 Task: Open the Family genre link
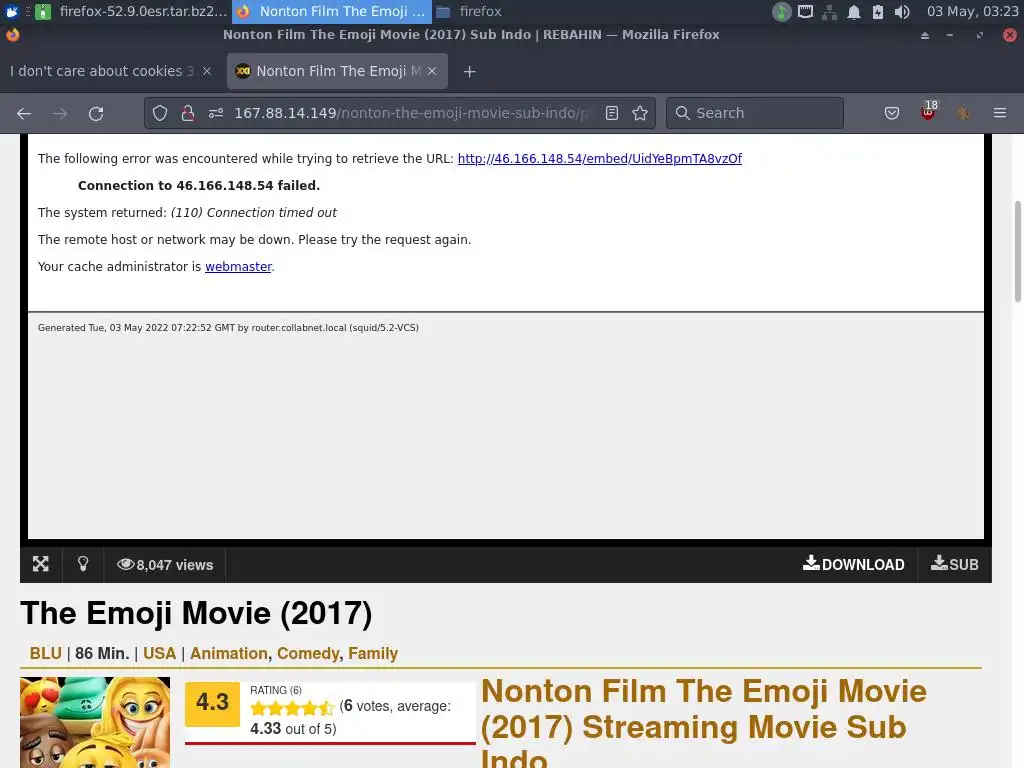[x=373, y=654]
